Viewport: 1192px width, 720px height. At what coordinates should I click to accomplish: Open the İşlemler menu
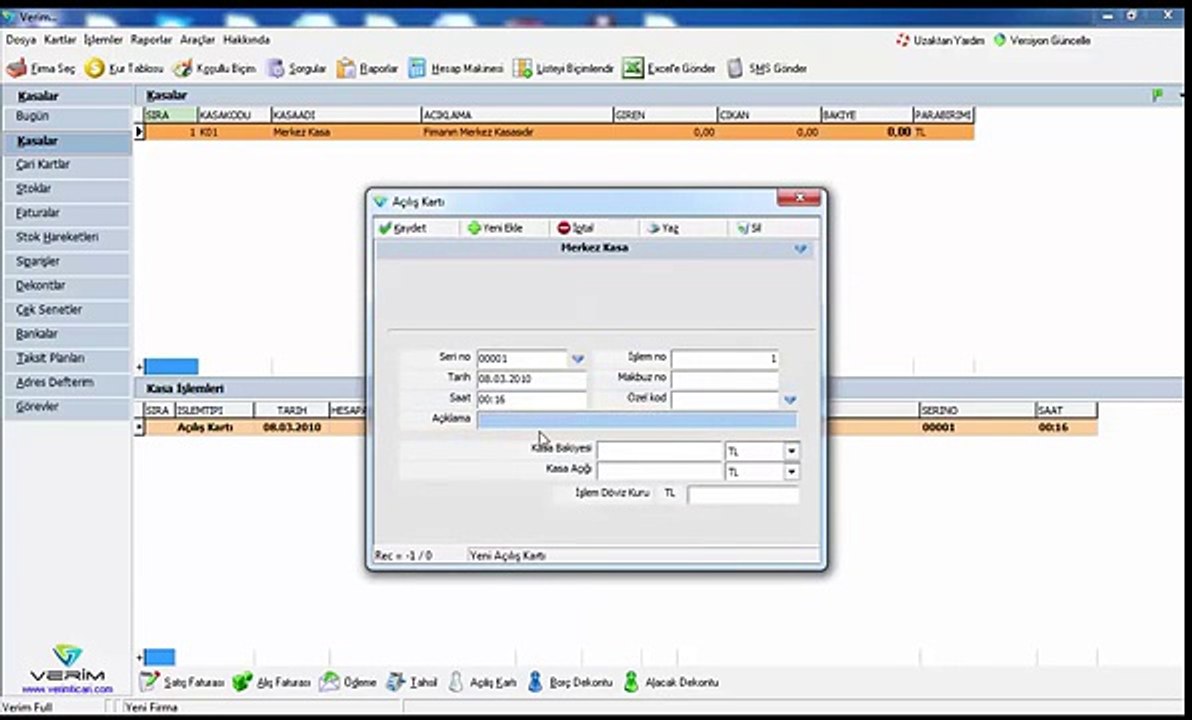[x=103, y=40]
